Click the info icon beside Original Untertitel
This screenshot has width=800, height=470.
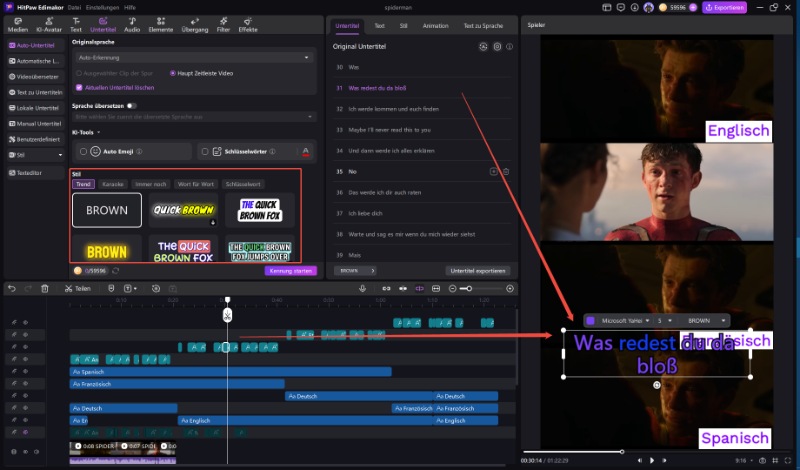(509, 46)
